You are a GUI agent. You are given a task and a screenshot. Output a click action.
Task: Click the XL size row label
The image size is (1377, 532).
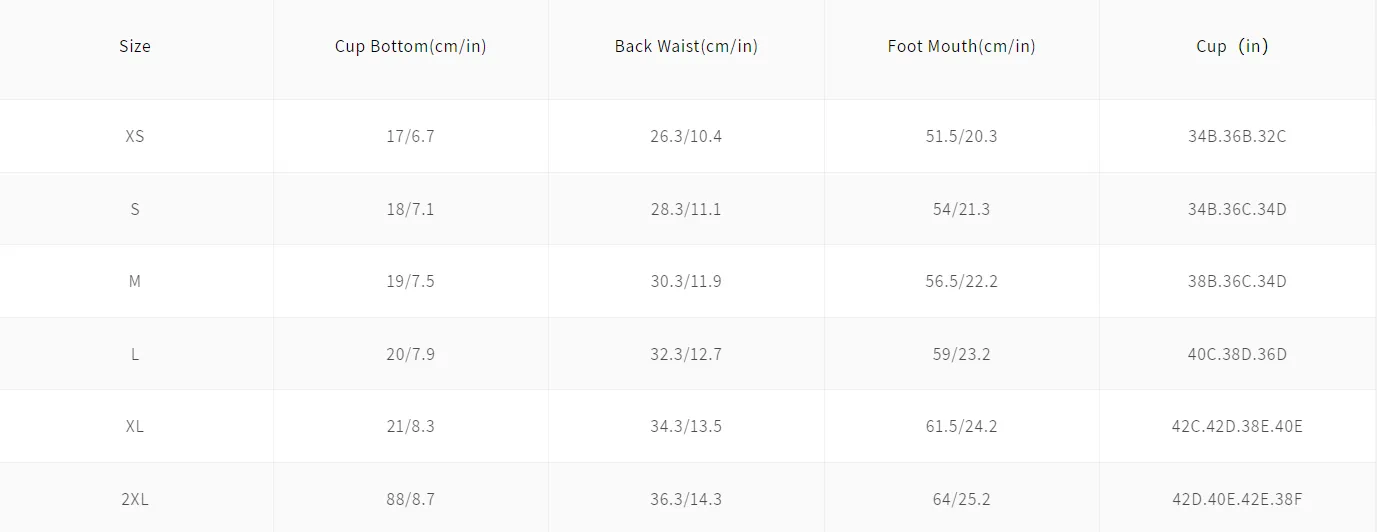pyautogui.click(x=135, y=426)
